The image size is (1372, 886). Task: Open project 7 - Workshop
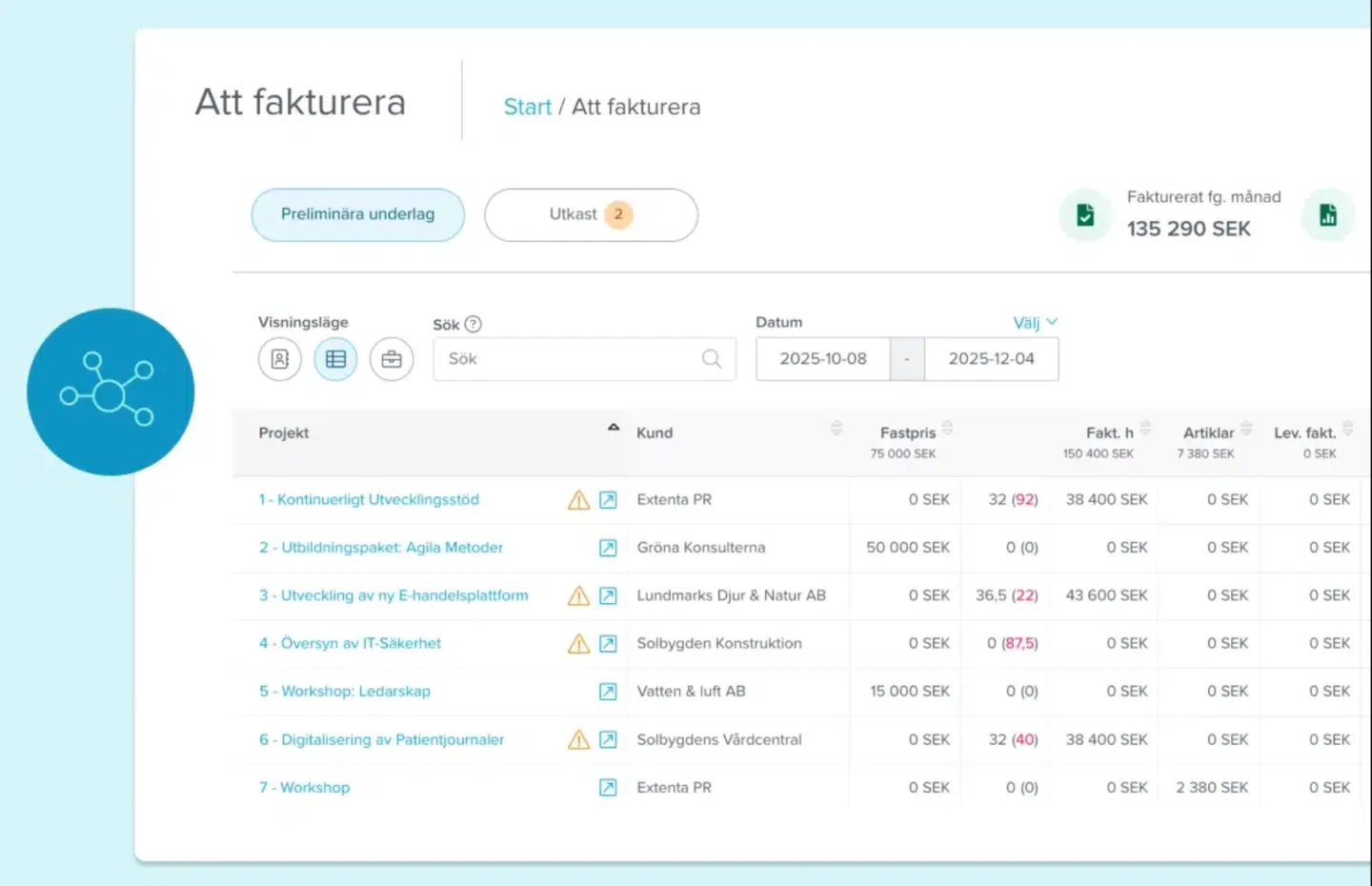click(x=305, y=788)
